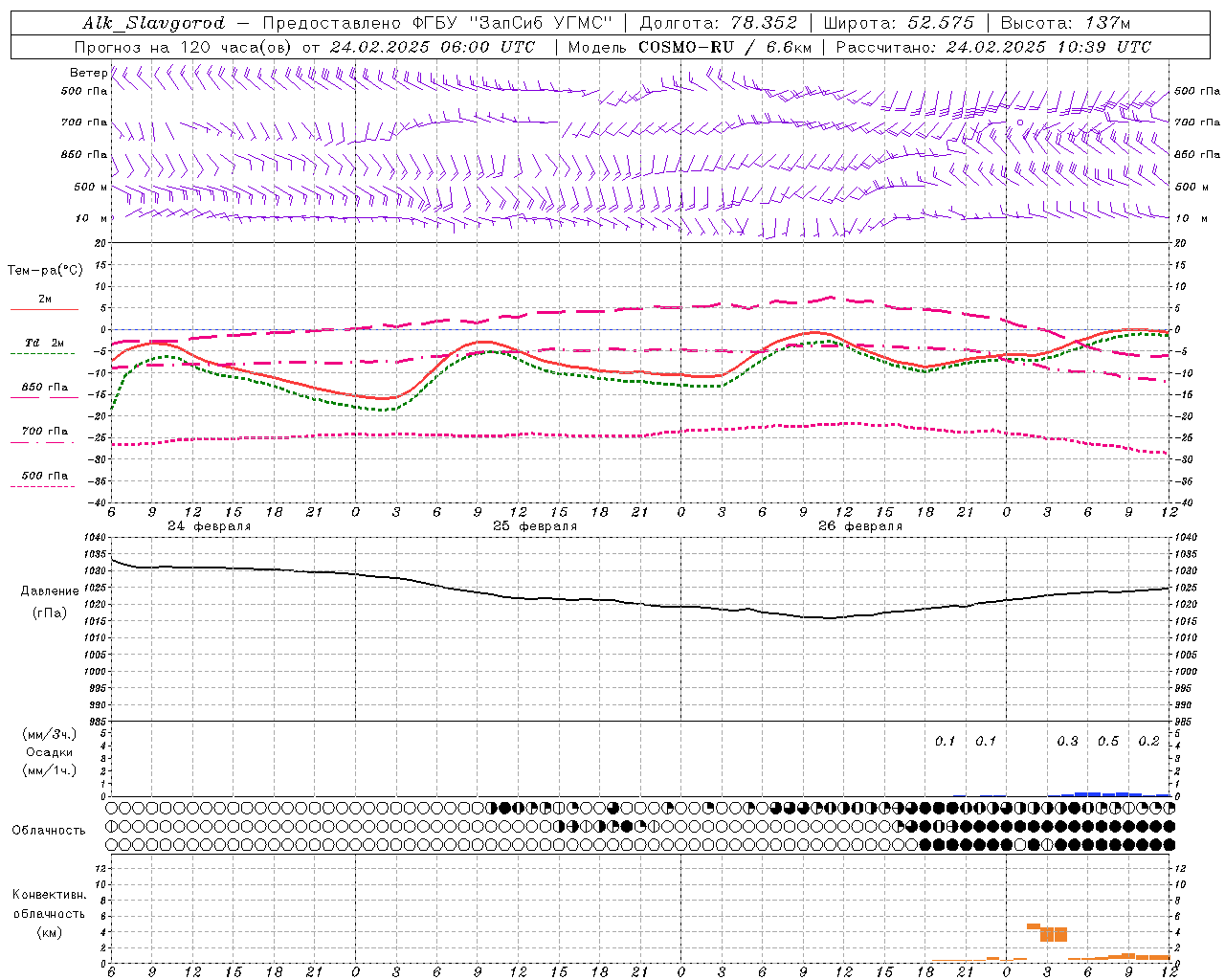Click the 'Ветер' wind panel label
The height and width of the screenshot is (980, 1225).
[88, 73]
